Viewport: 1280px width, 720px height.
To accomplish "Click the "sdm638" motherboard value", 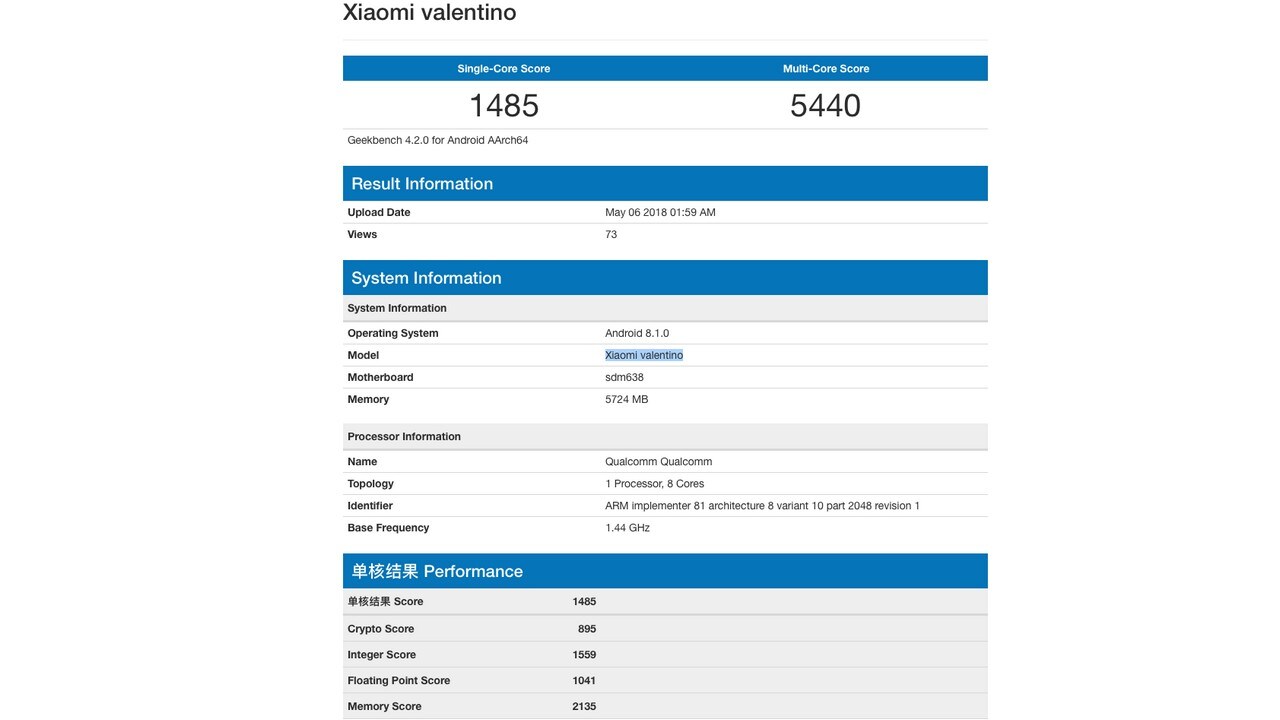I will point(624,377).
